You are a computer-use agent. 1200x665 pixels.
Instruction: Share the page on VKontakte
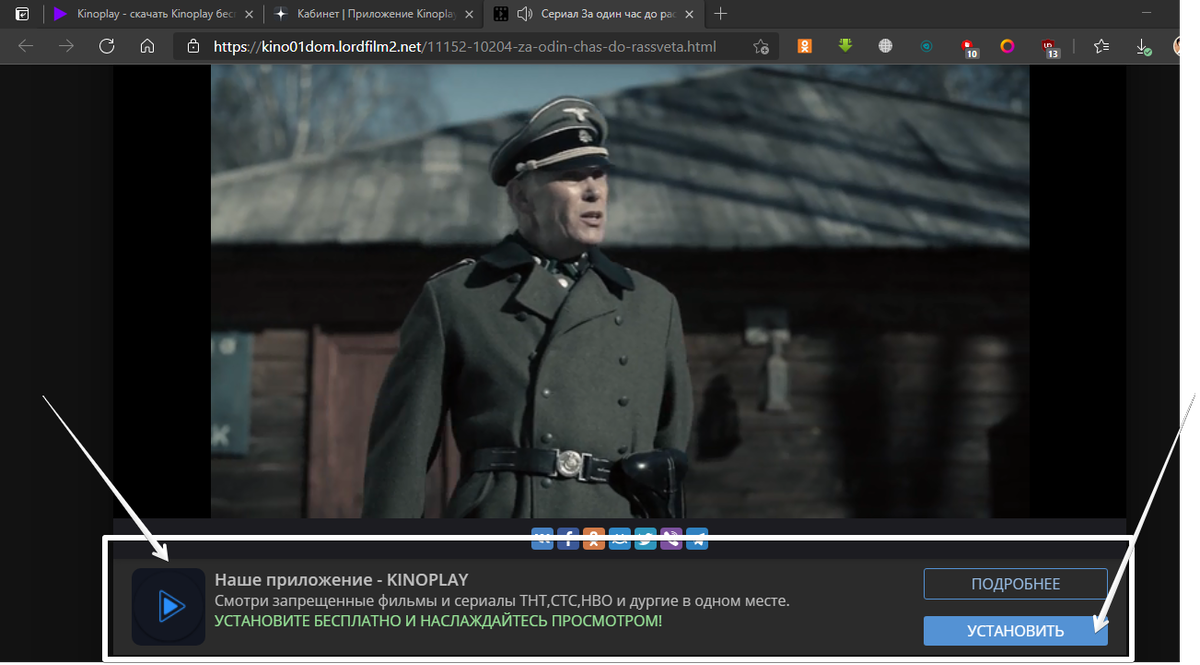pyautogui.click(x=543, y=539)
